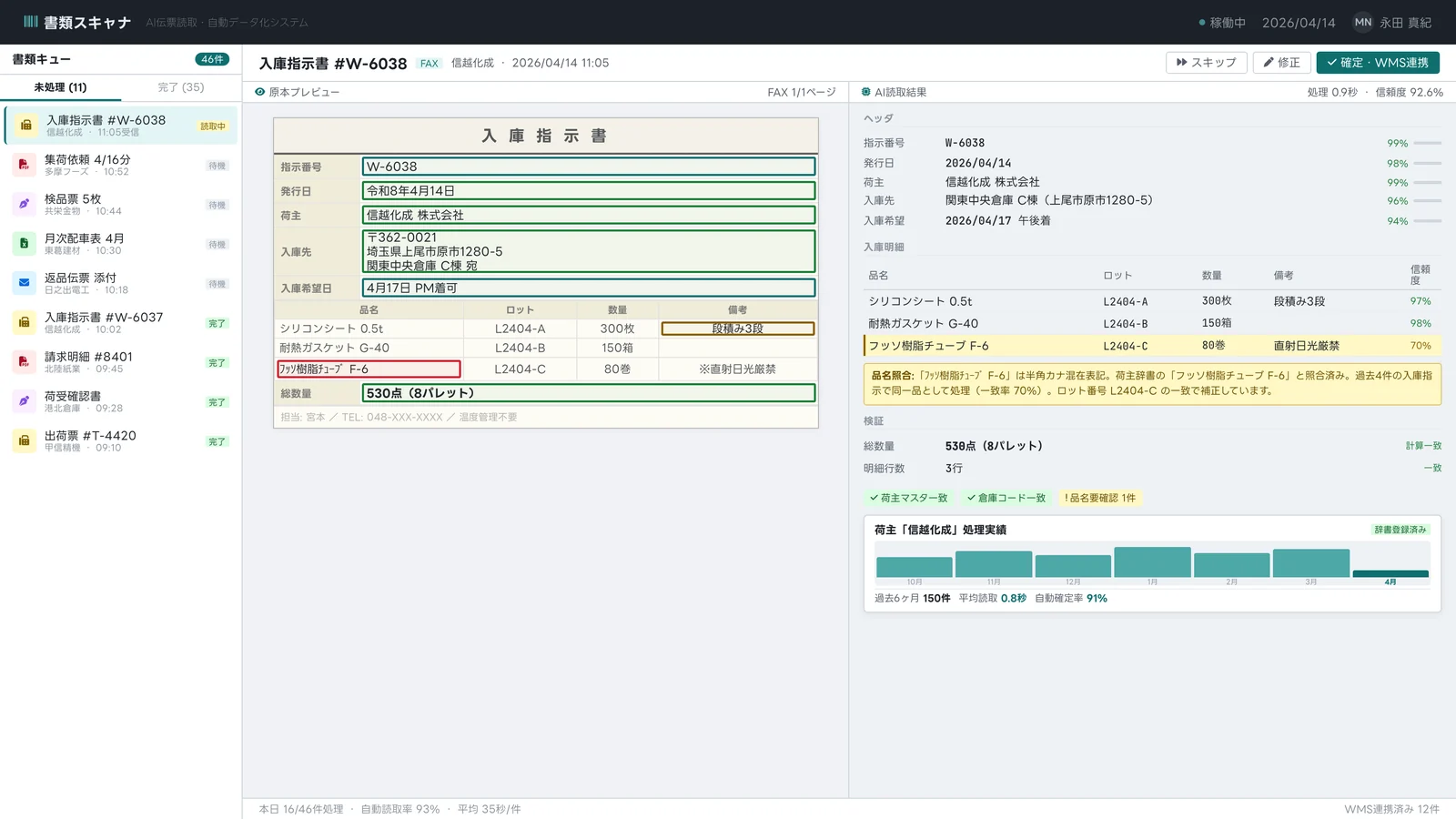The height and width of the screenshot is (819, 1456).
Task: Click the 請求明細 #8401 PDF icon
Action: point(24,361)
